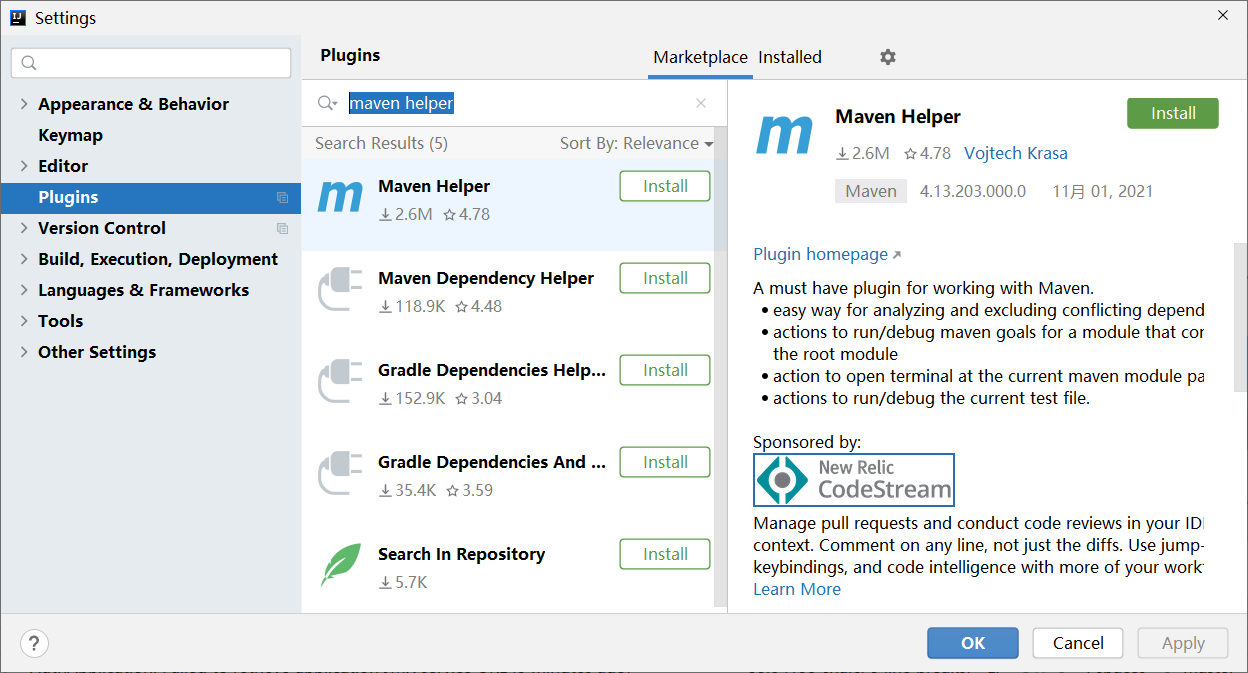
Task: Click the Search In Repository leaf icon
Action: click(x=340, y=565)
